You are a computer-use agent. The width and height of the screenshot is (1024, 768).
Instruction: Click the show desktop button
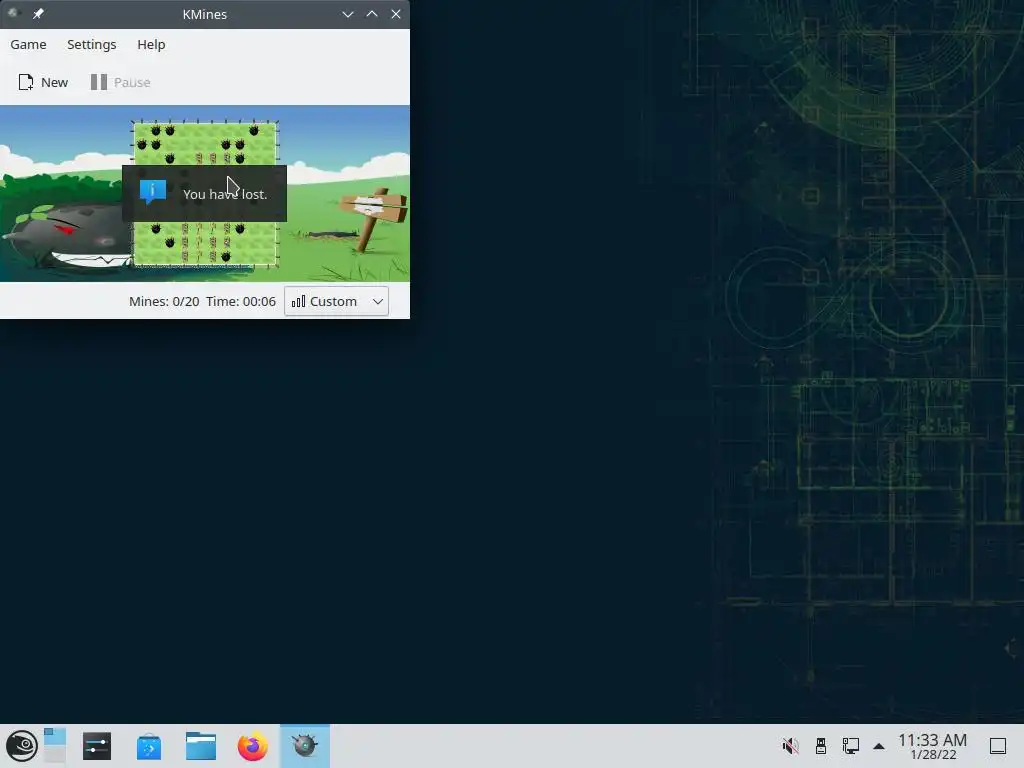tap(998, 746)
